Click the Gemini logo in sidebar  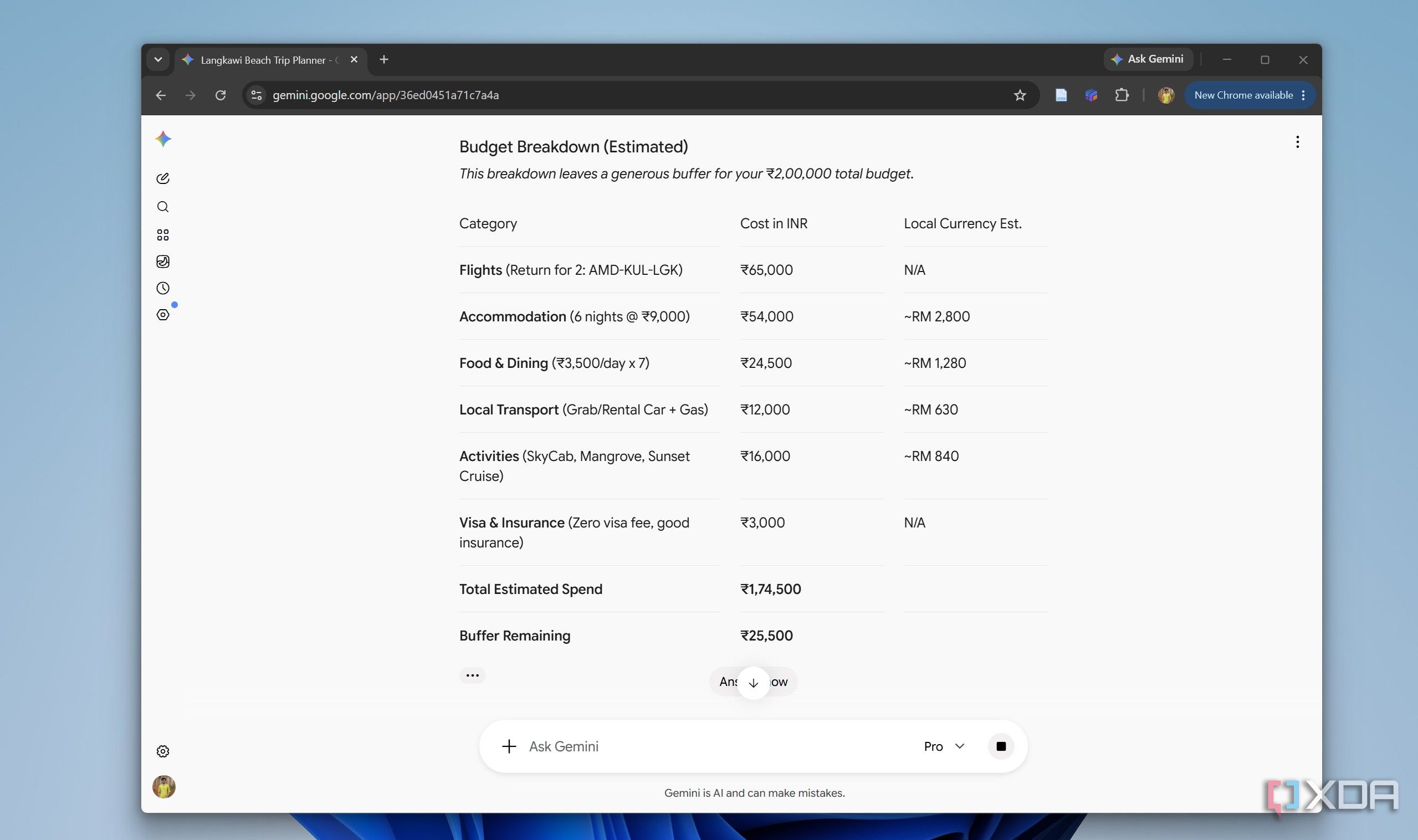(163, 139)
